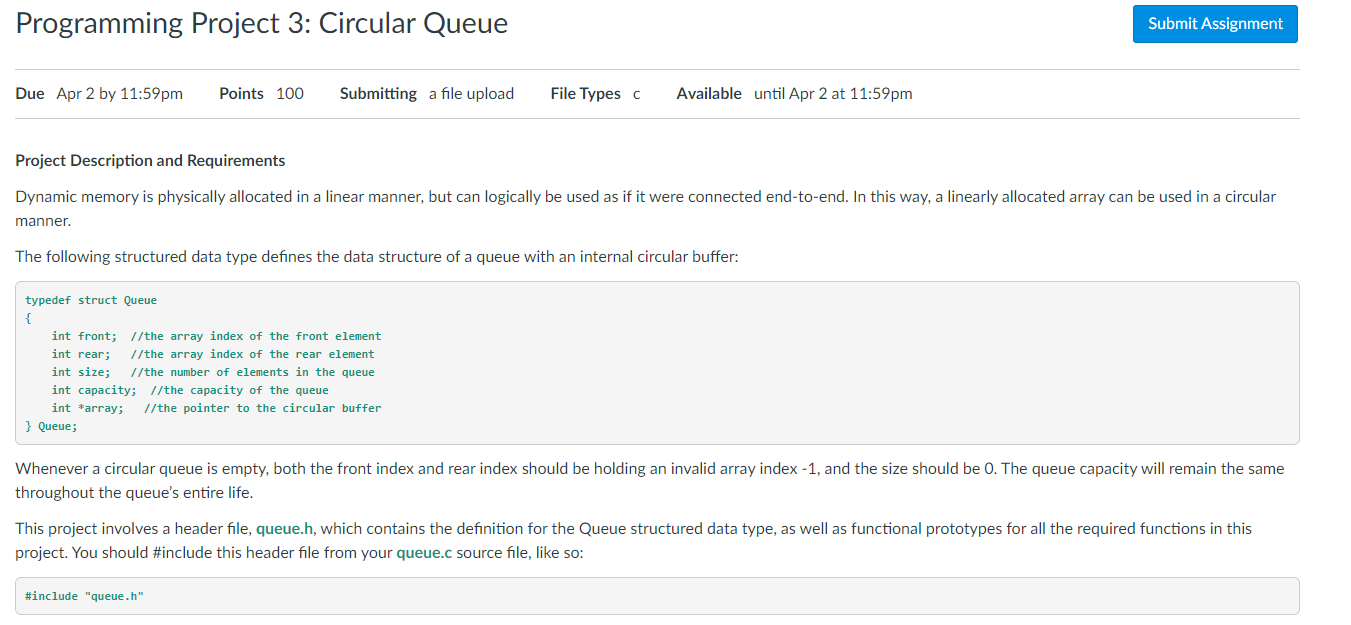This screenshot has width=1351, height=625.
Task: Open the queue.c source file link
Action: (x=424, y=553)
